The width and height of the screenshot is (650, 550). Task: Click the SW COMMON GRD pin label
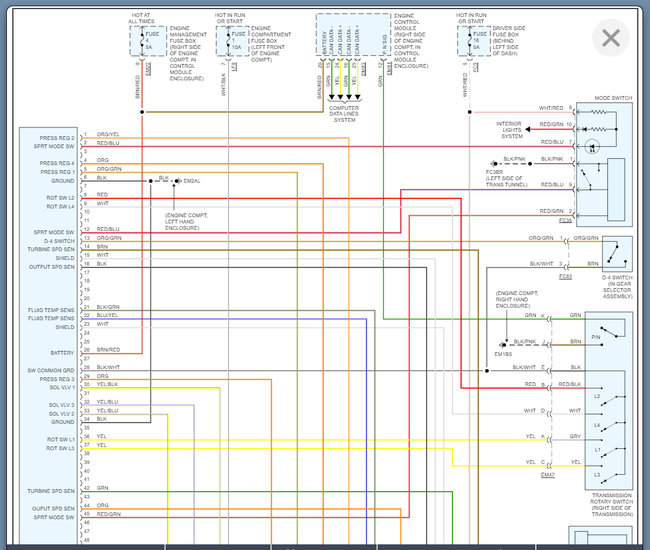pyautogui.click(x=51, y=371)
